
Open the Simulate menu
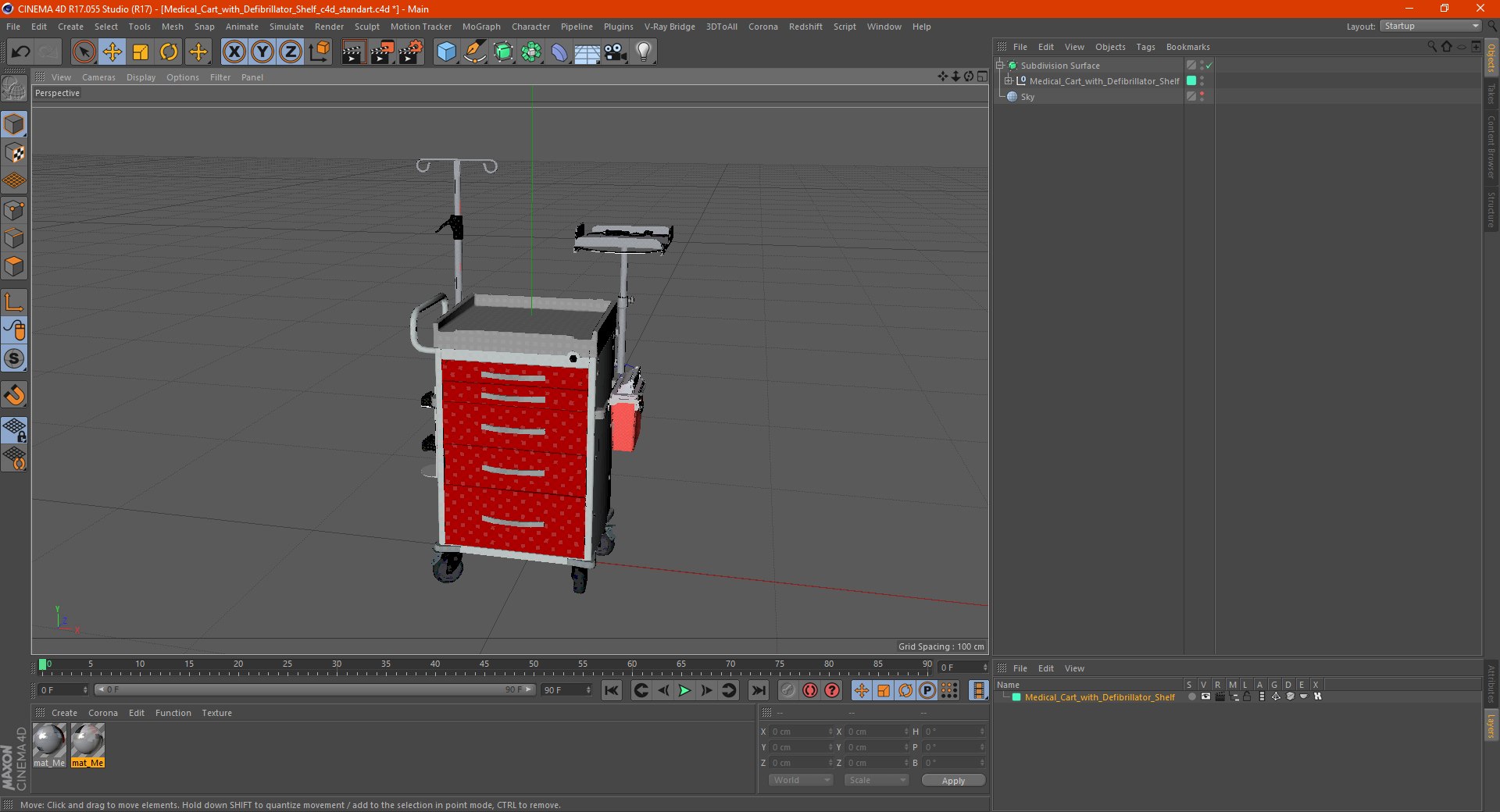pos(287,27)
